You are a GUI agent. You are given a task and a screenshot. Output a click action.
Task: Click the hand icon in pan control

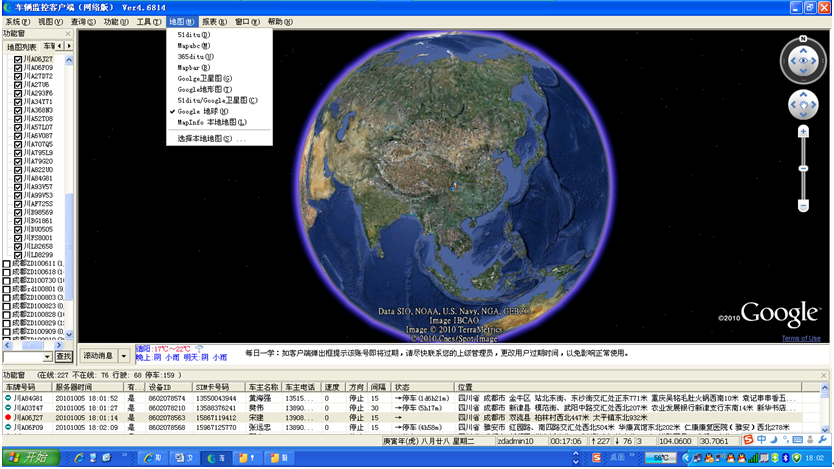tap(802, 104)
